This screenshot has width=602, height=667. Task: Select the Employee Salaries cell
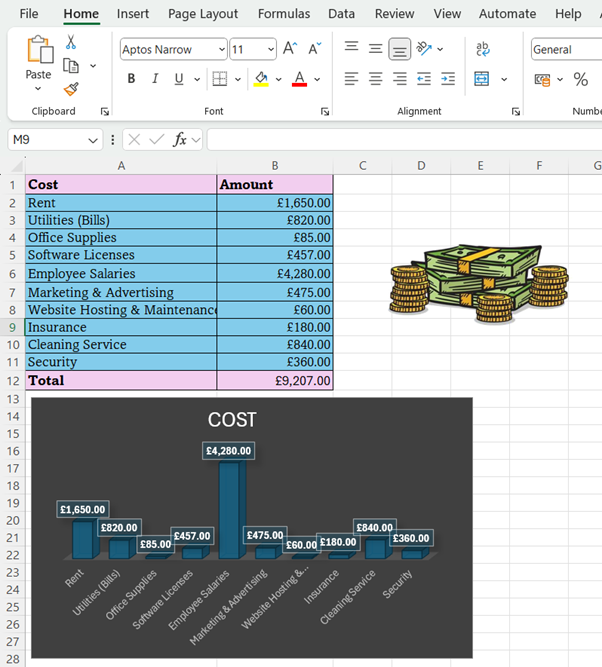click(121, 273)
